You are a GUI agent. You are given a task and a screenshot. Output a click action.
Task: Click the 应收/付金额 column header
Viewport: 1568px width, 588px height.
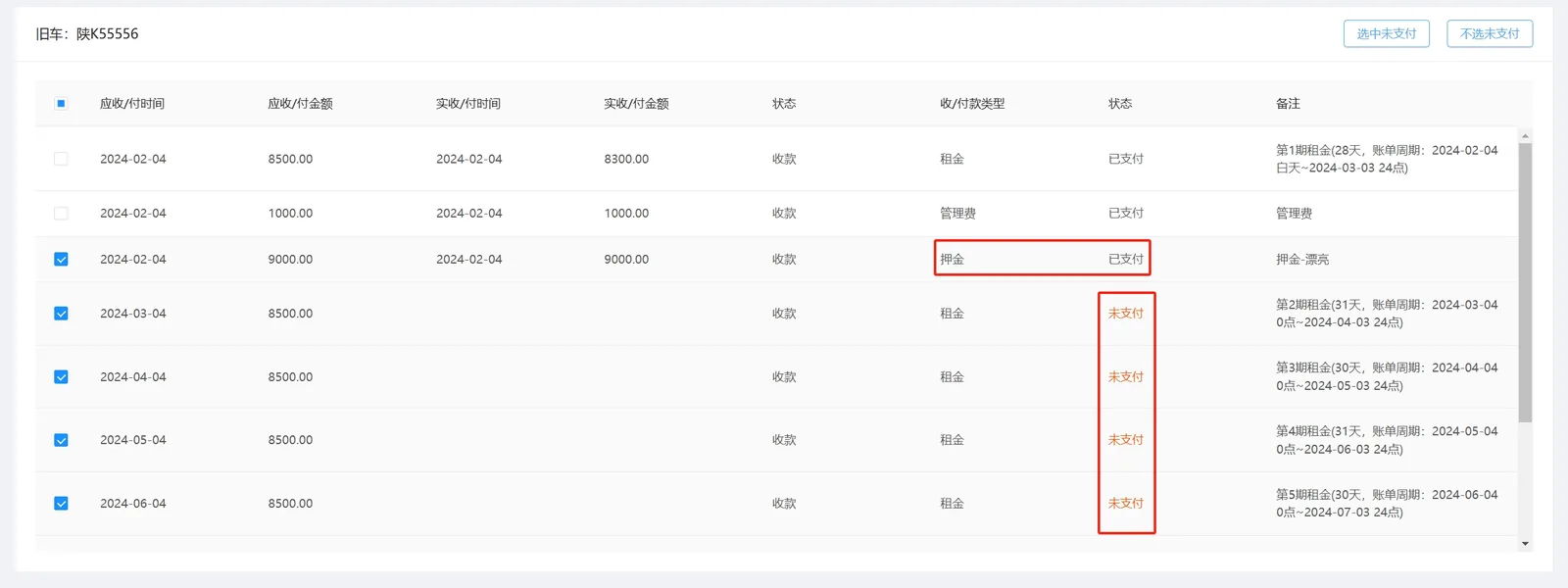point(300,104)
